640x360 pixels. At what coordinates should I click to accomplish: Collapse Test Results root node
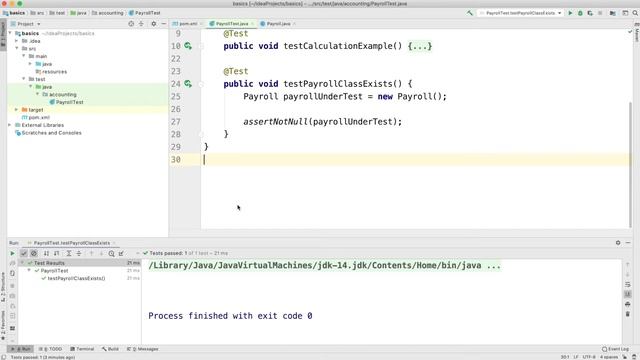click(22, 263)
